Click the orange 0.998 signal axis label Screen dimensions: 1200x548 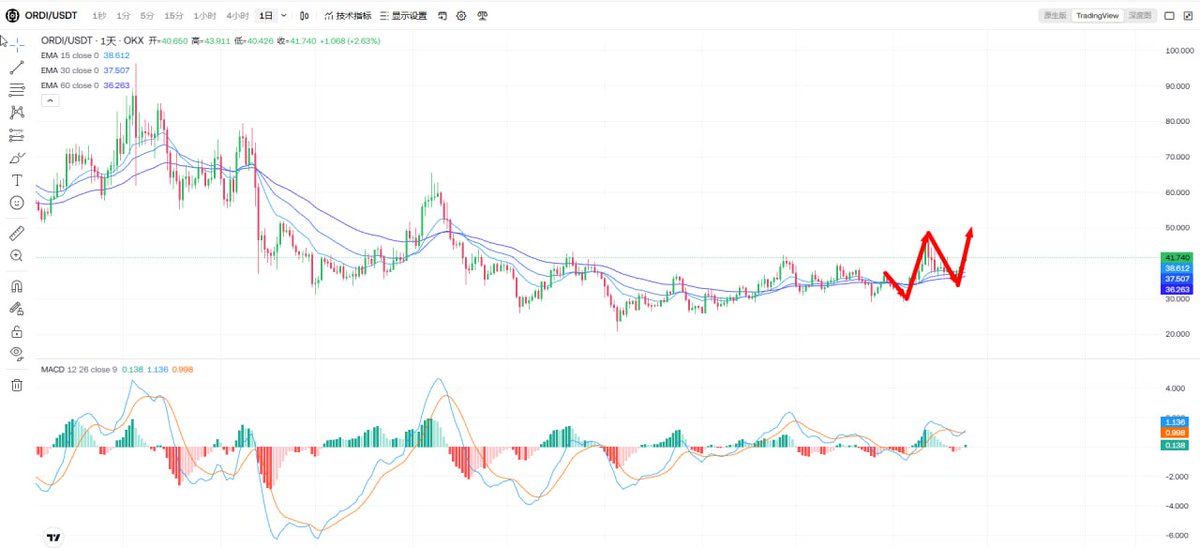[x=1177, y=432]
